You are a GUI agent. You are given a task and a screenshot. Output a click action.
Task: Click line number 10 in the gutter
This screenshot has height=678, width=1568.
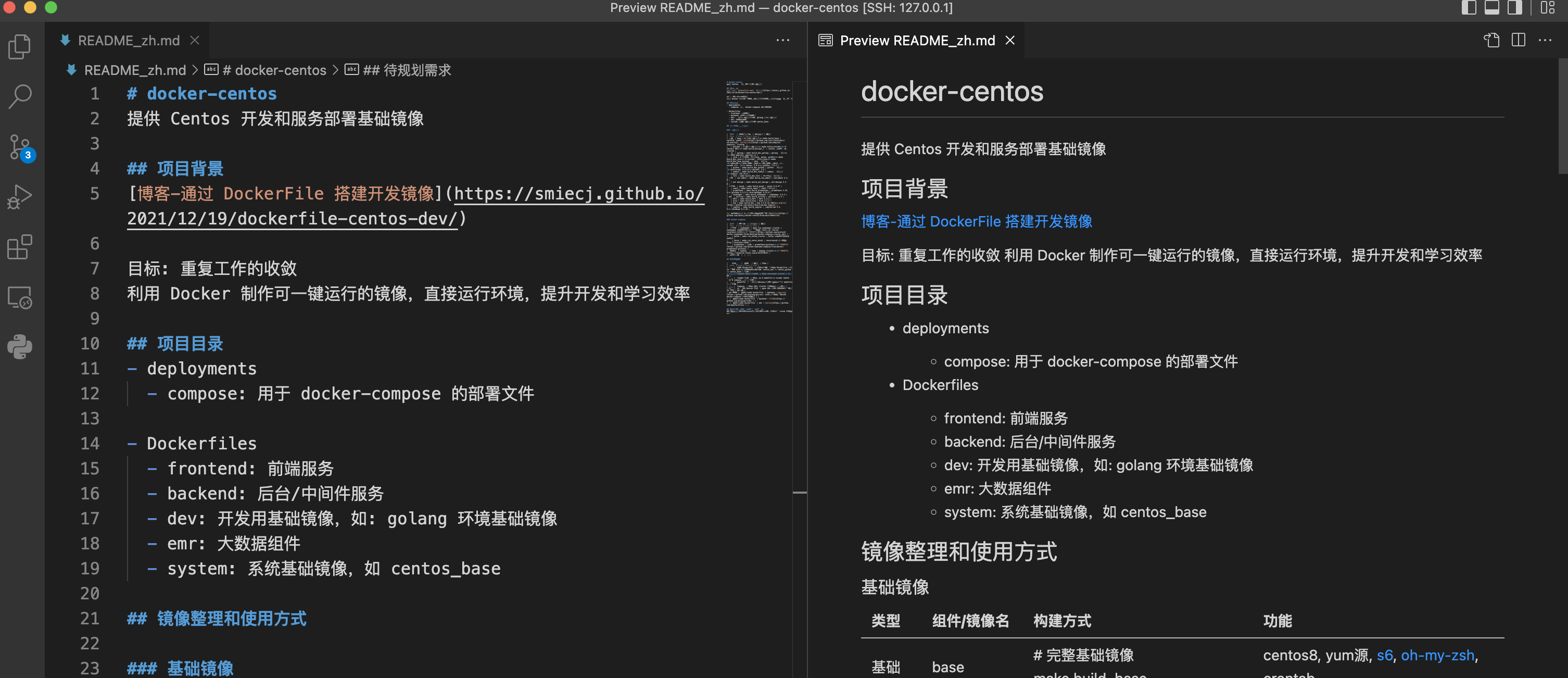(90, 343)
